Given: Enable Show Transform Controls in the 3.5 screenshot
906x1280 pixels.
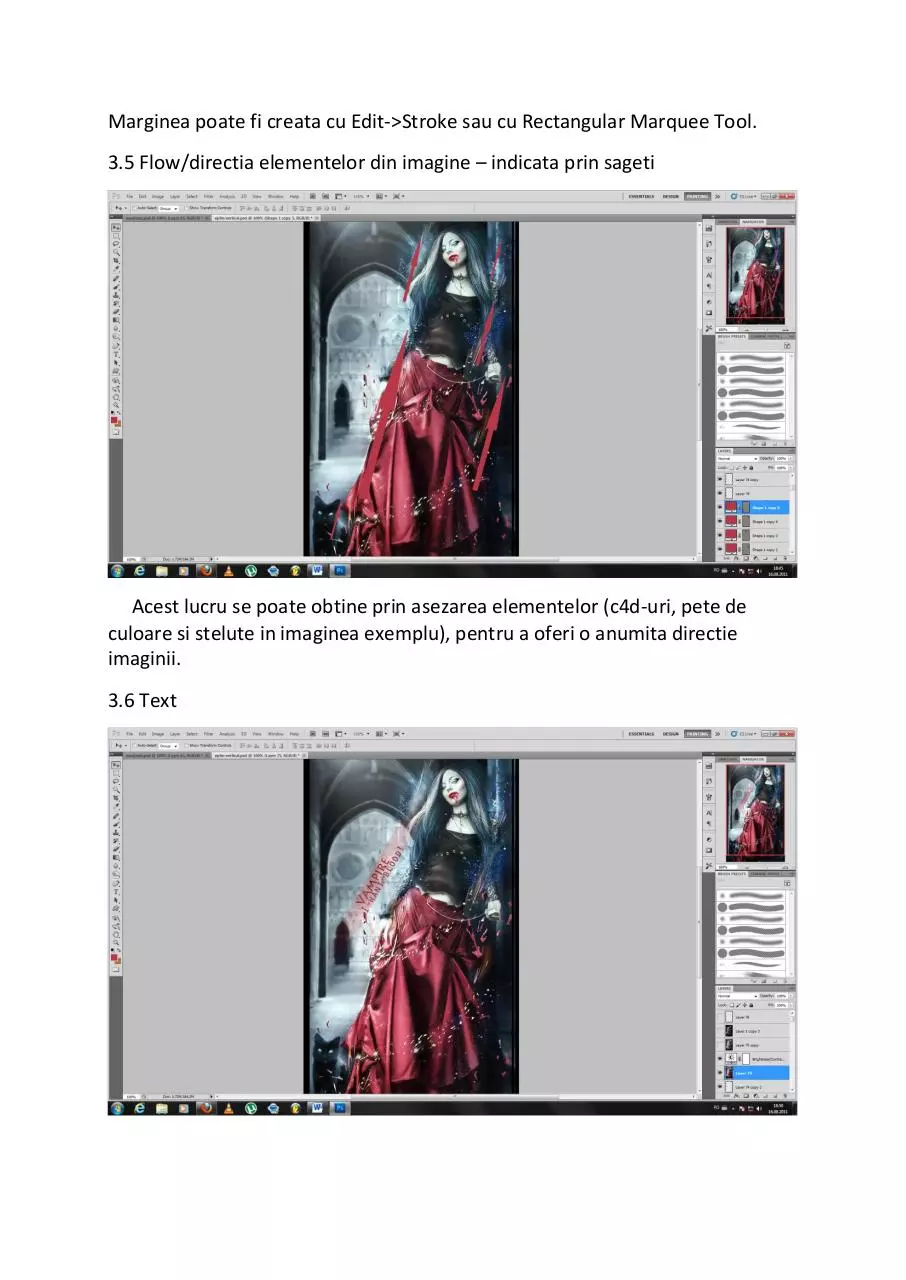Looking at the screenshot, I should click(186, 209).
